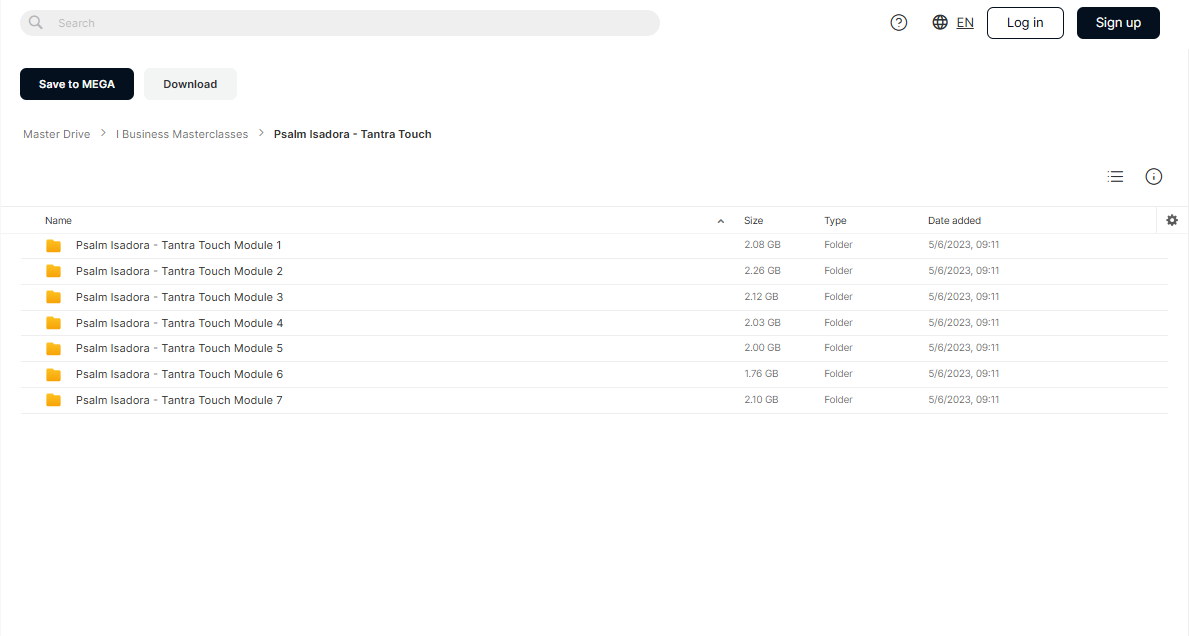Viewport: 1189px width, 636px height.
Task: Click Folder type cell of Module 1
Action: click(838, 245)
